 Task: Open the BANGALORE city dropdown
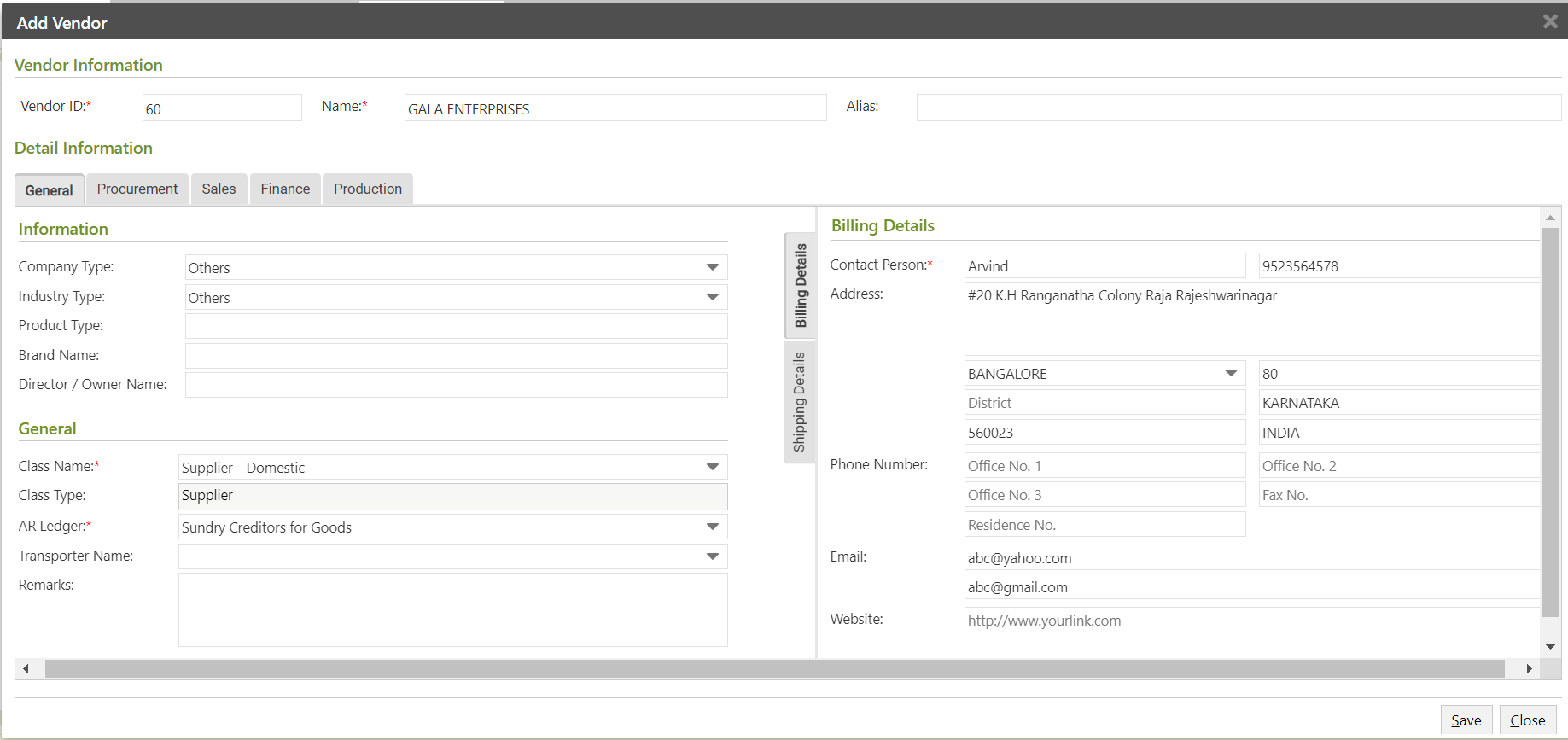click(1231, 373)
